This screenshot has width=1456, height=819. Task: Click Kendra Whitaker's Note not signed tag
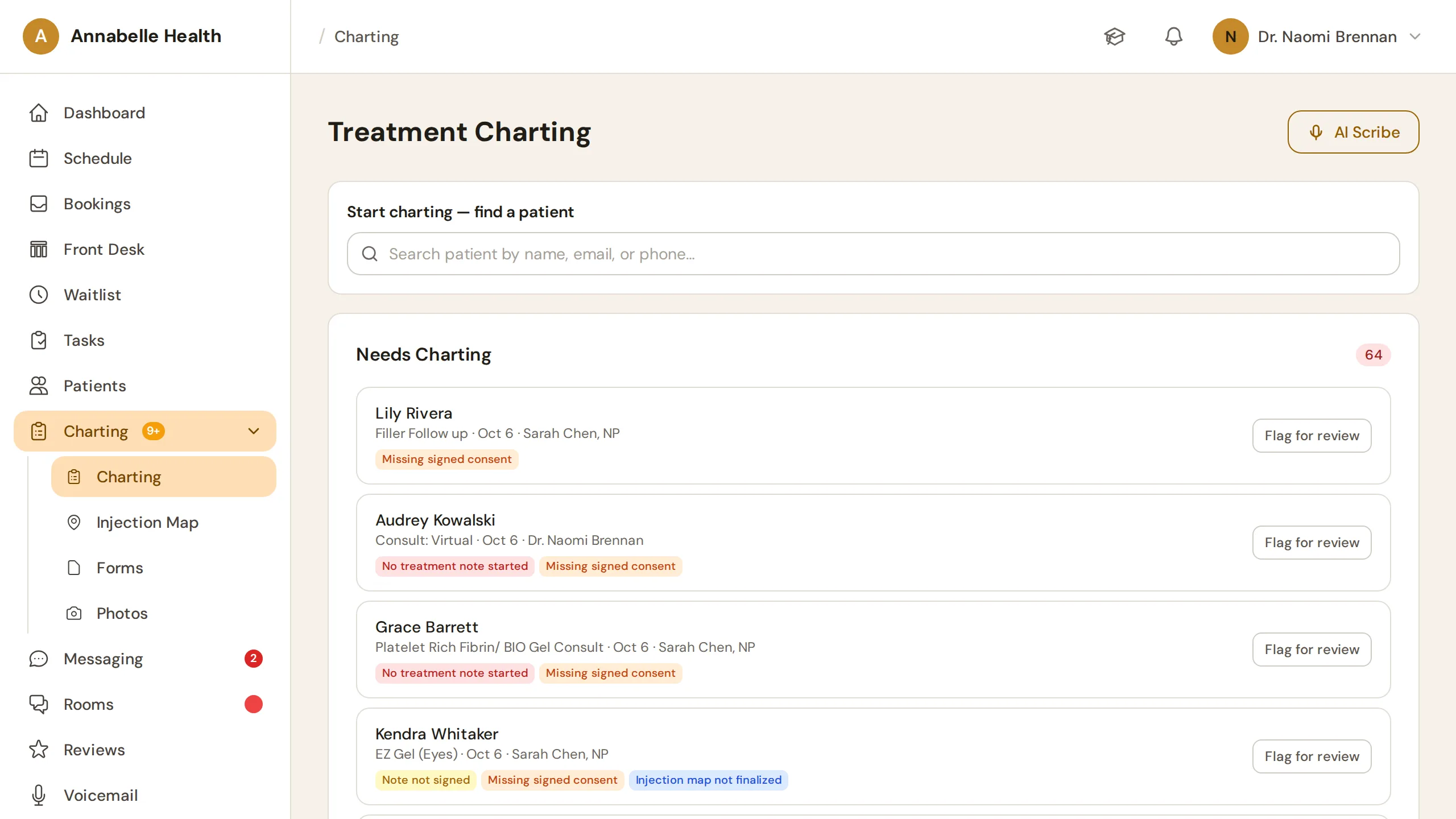[x=426, y=780]
